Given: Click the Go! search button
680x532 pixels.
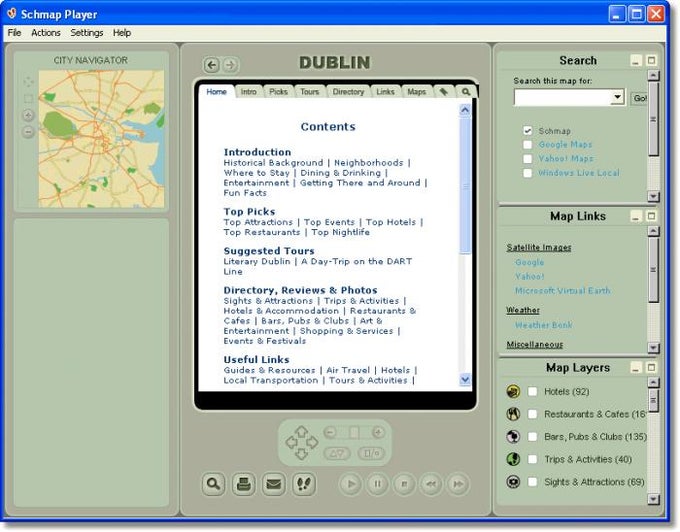Looking at the screenshot, I should 639,98.
